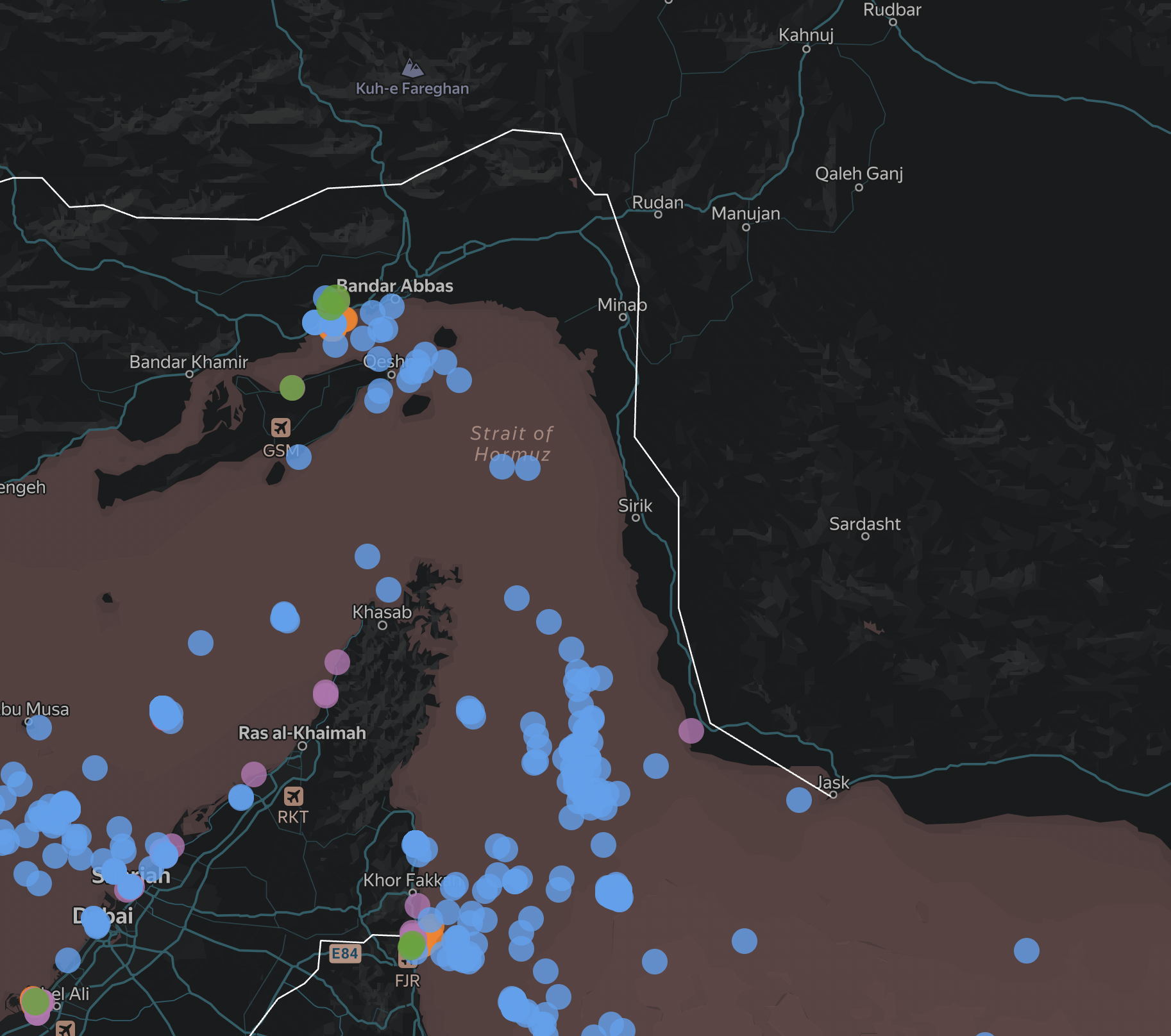Click the GSM airport icon
This screenshot has height=1036, width=1171.
coord(281,427)
